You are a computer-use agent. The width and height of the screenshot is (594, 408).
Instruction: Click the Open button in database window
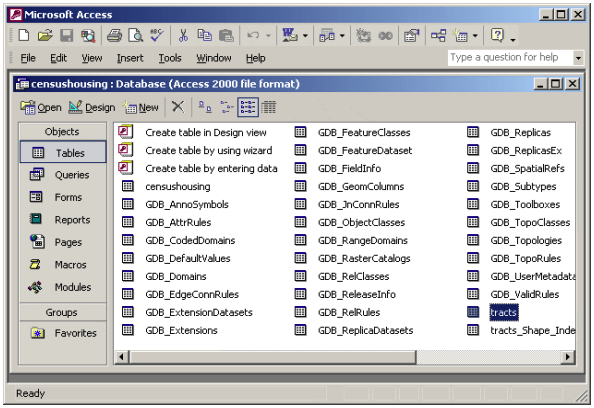[x=41, y=107]
